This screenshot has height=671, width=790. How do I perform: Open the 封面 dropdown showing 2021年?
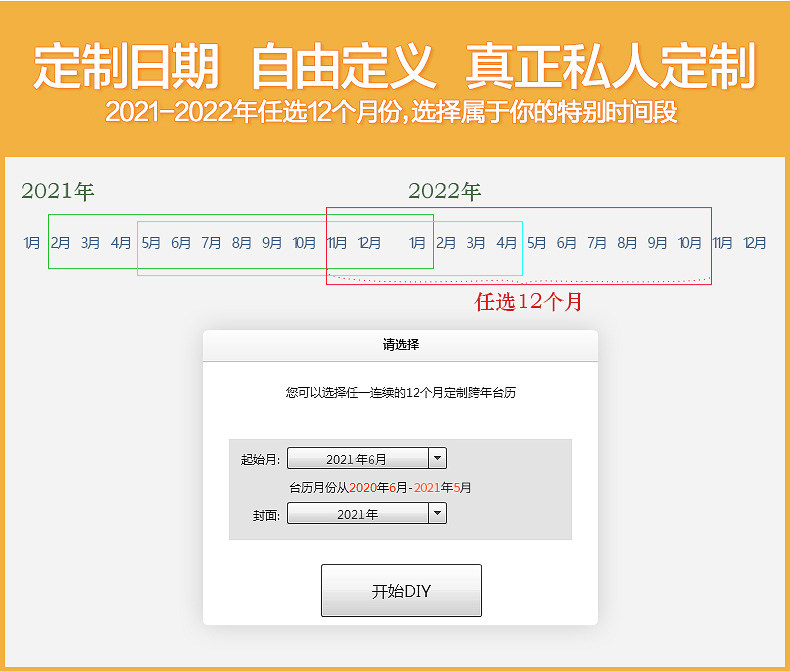(x=366, y=514)
